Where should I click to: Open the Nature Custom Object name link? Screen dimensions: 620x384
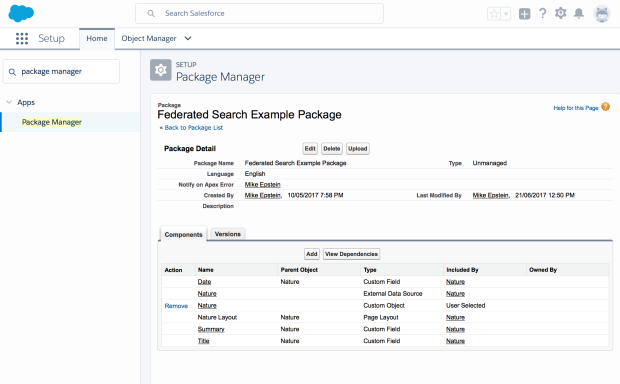[x=207, y=306]
